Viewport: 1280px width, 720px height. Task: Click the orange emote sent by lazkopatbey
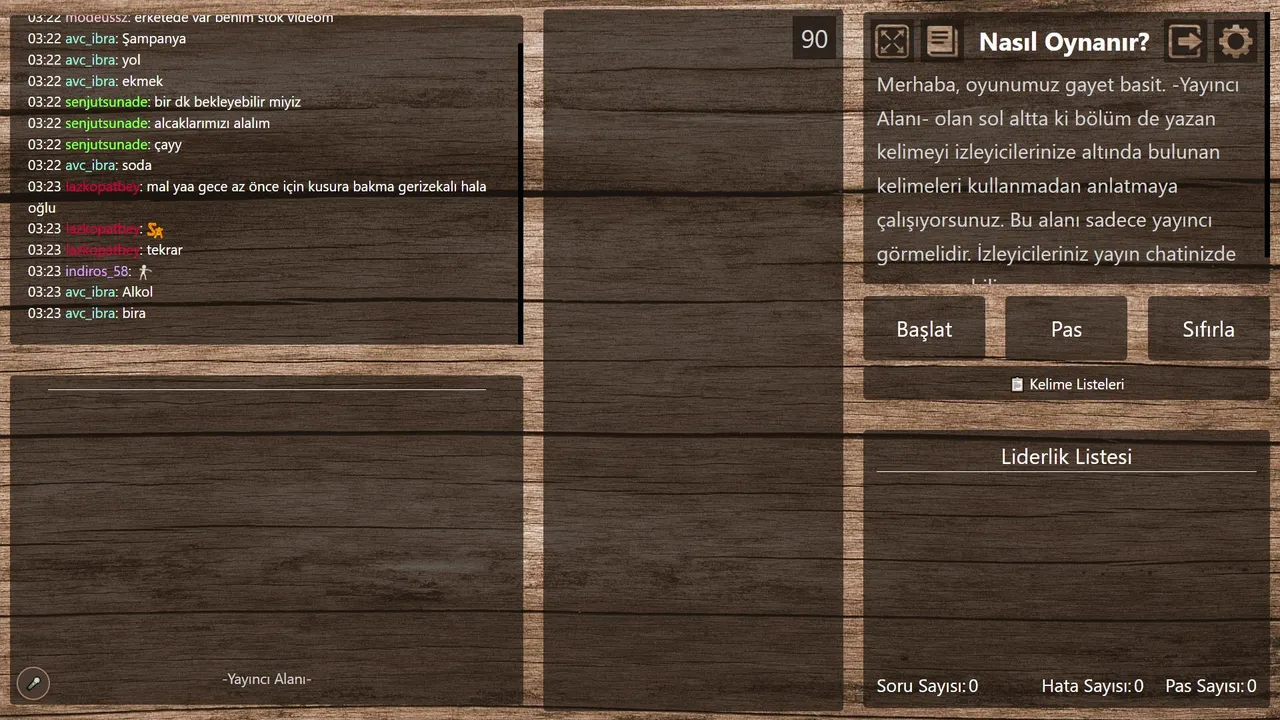coord(155,230)
